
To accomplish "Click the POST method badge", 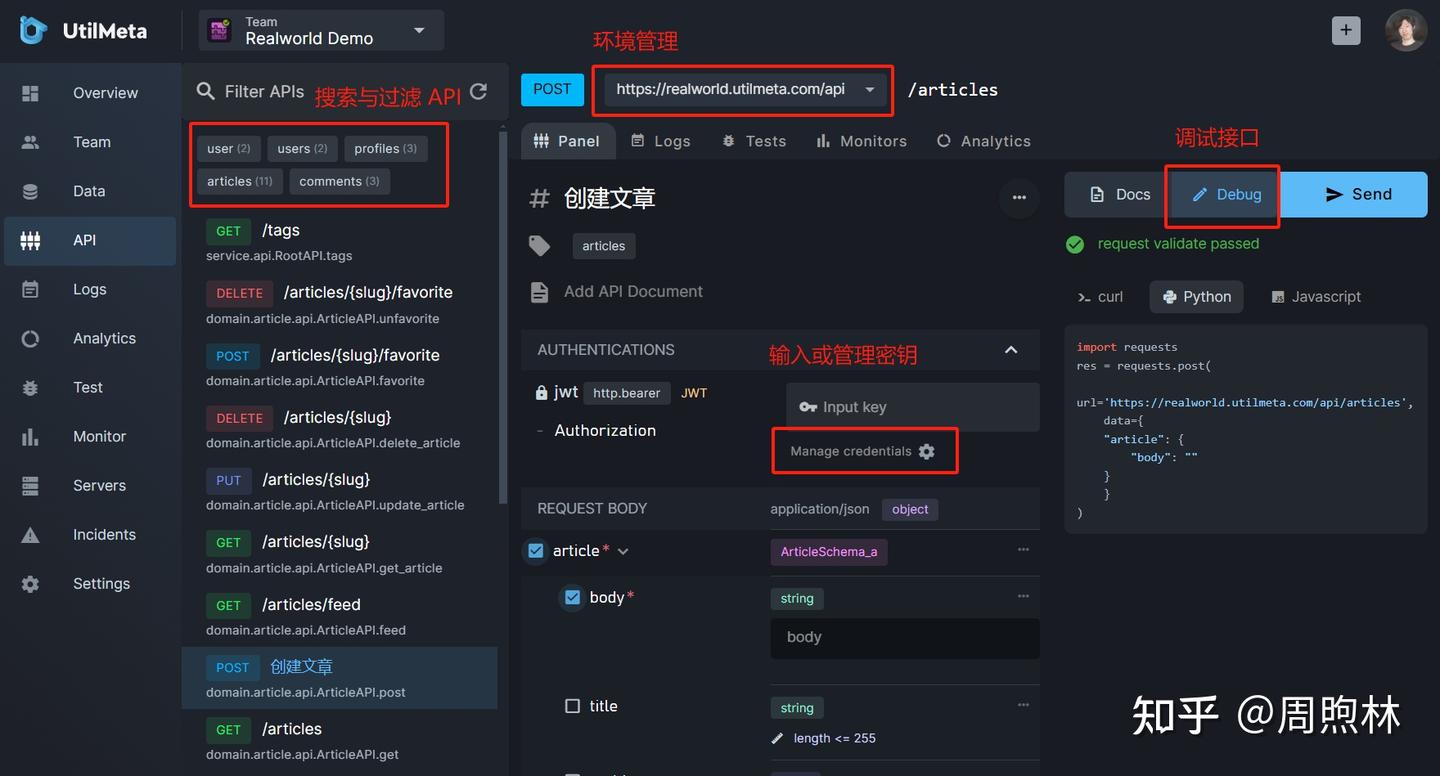I will coord(552,89).
